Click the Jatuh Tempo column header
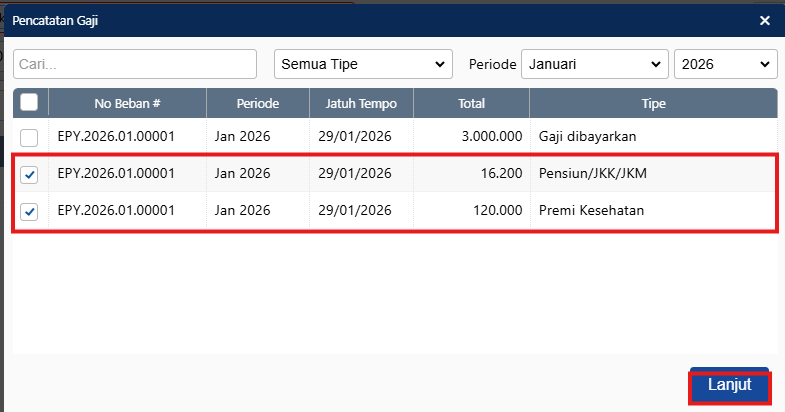 click(361, 103)
